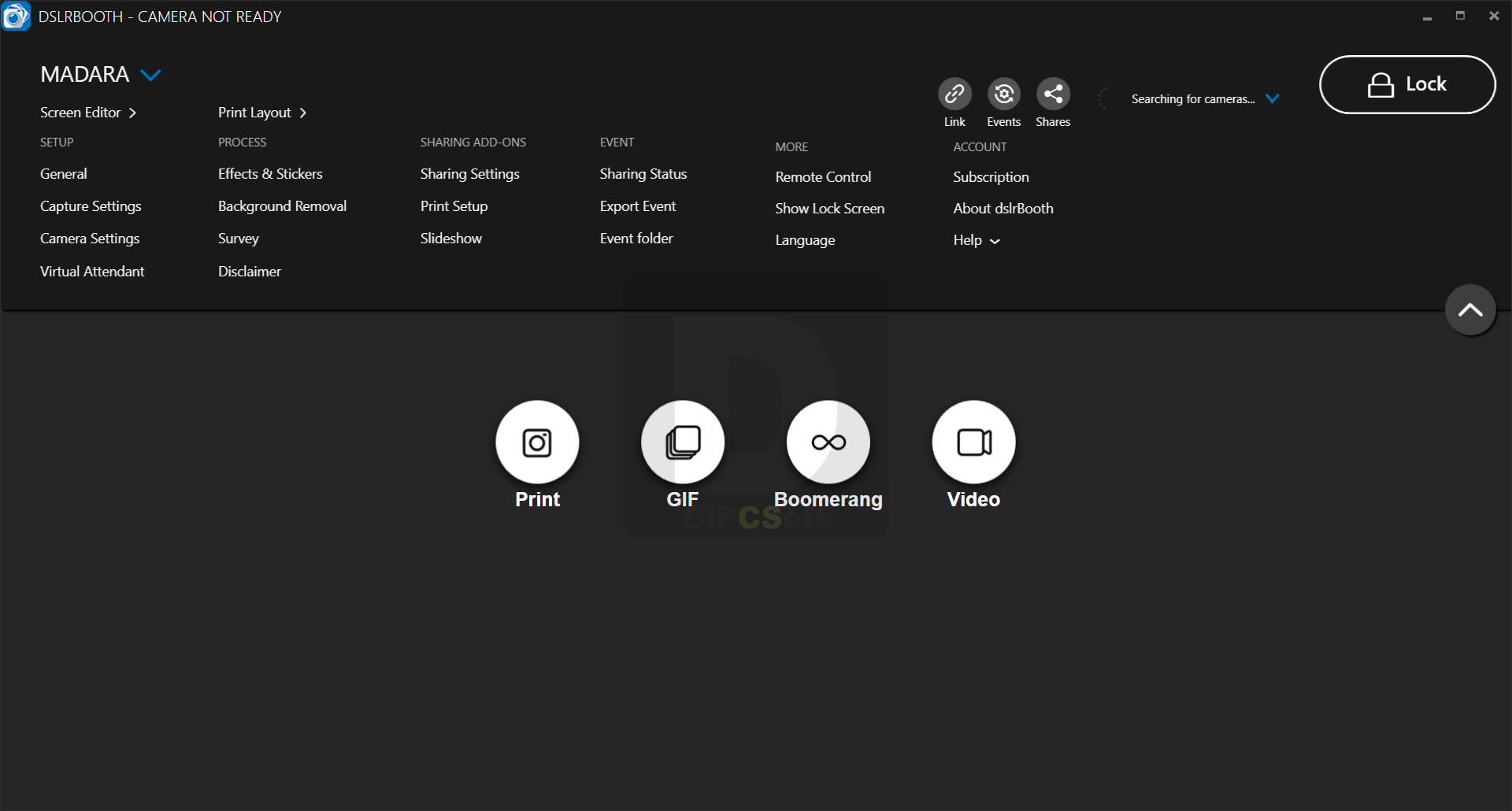
Task: Open the Shares icon
Action: pos(1053,94)
